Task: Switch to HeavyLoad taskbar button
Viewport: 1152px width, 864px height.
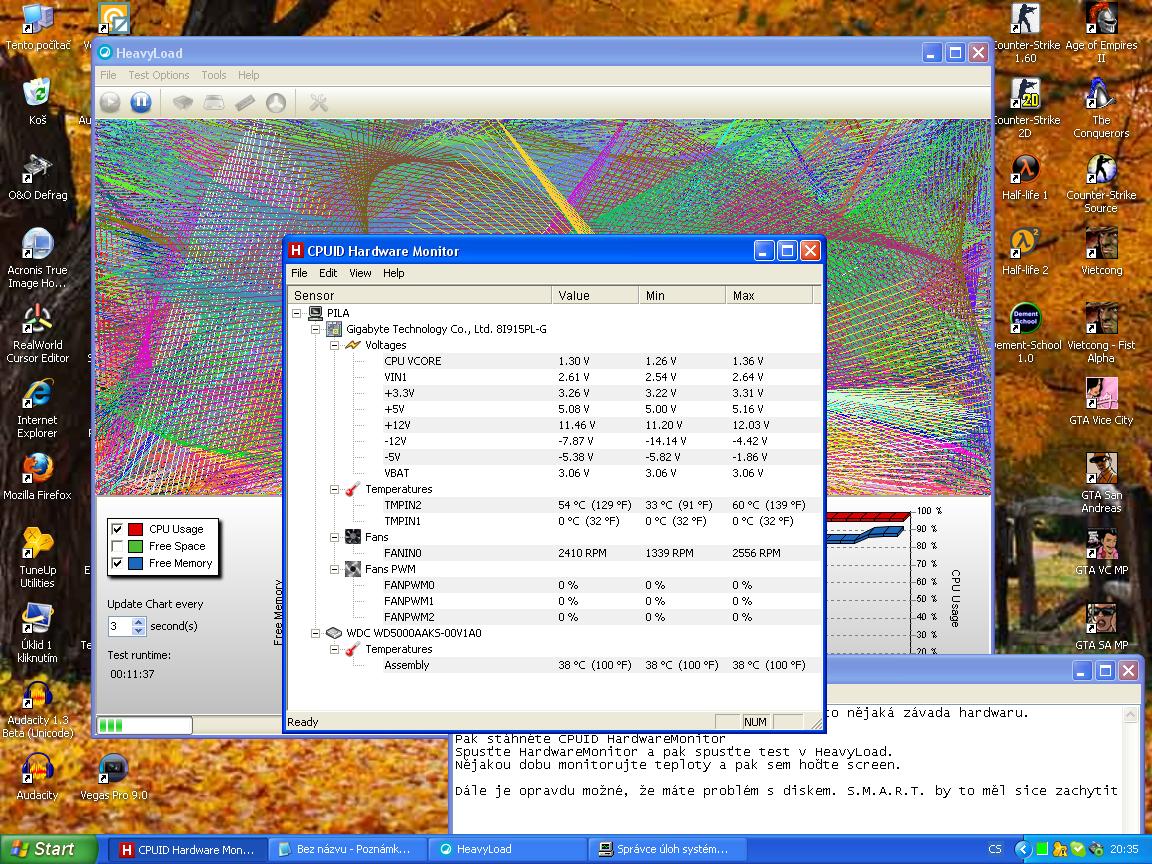Action: coord(507,849)
